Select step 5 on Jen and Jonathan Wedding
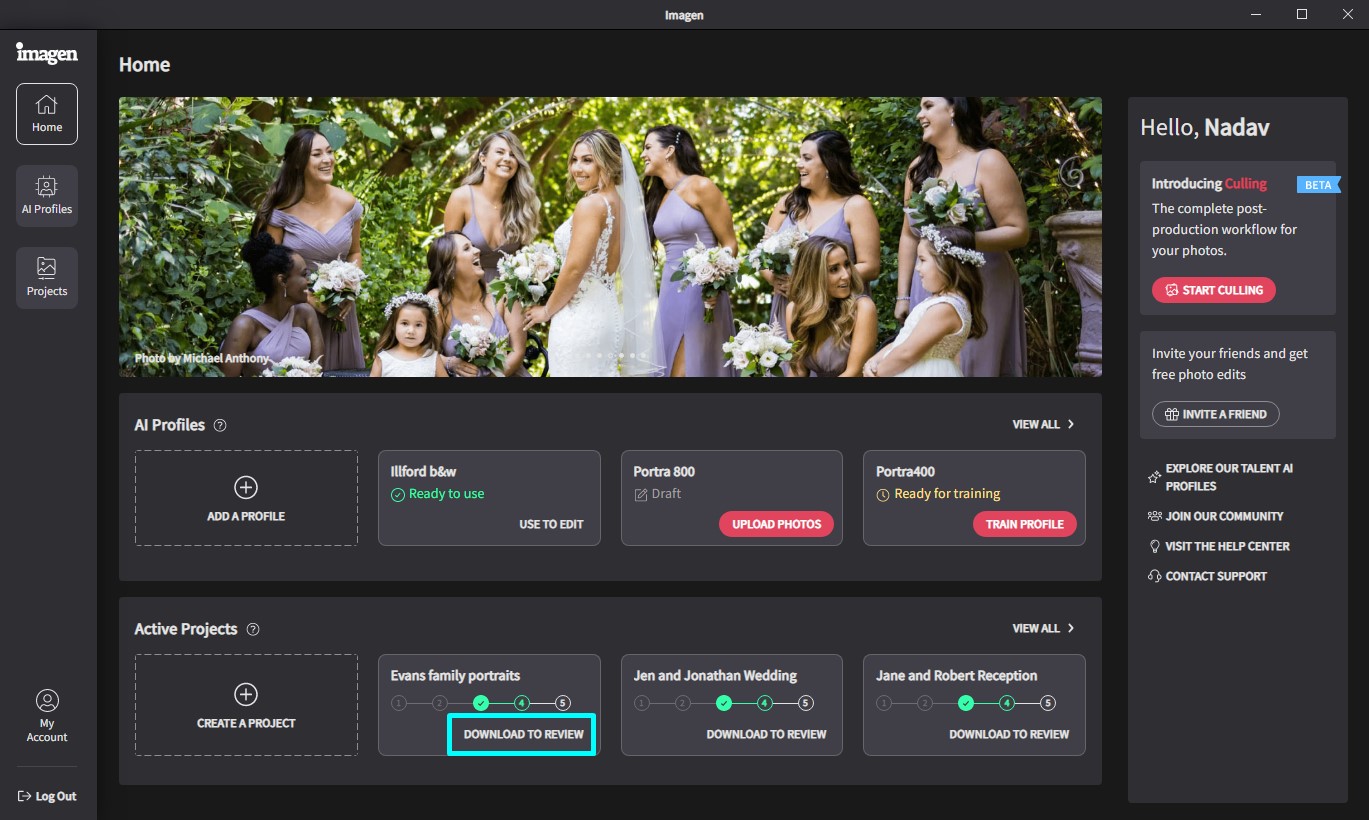1369x820 pixels. (x=806, y=703)
